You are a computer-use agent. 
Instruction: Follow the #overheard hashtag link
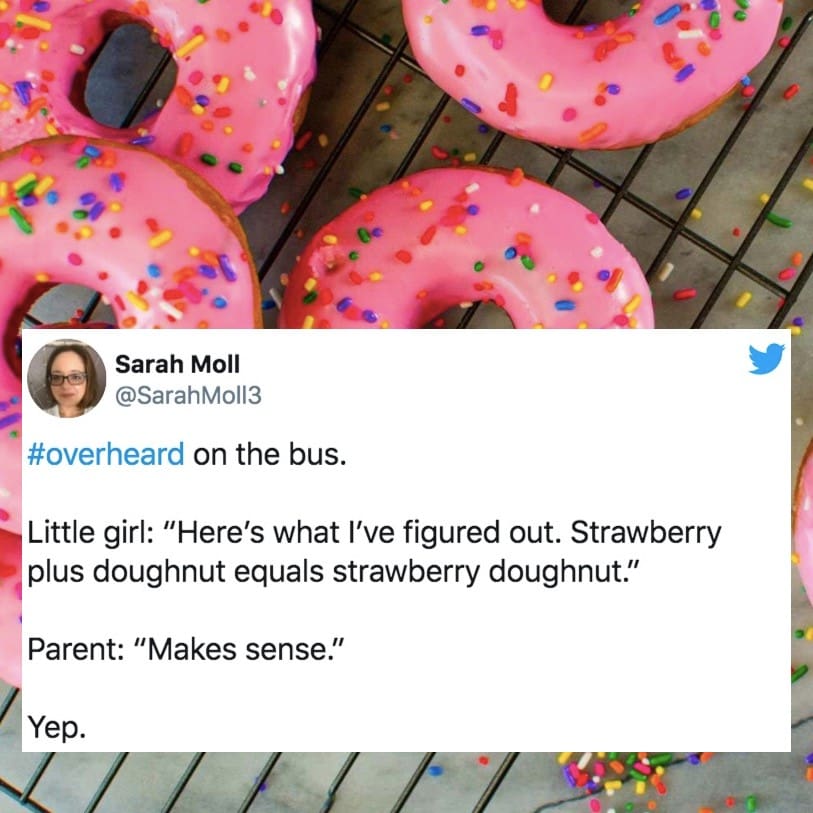tap(106, 454)
